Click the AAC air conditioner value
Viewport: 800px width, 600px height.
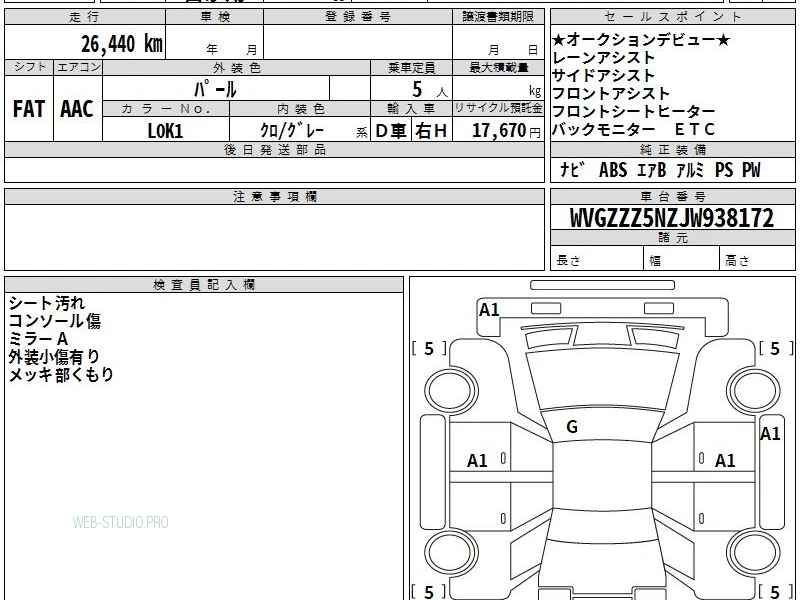coord(77,109)
